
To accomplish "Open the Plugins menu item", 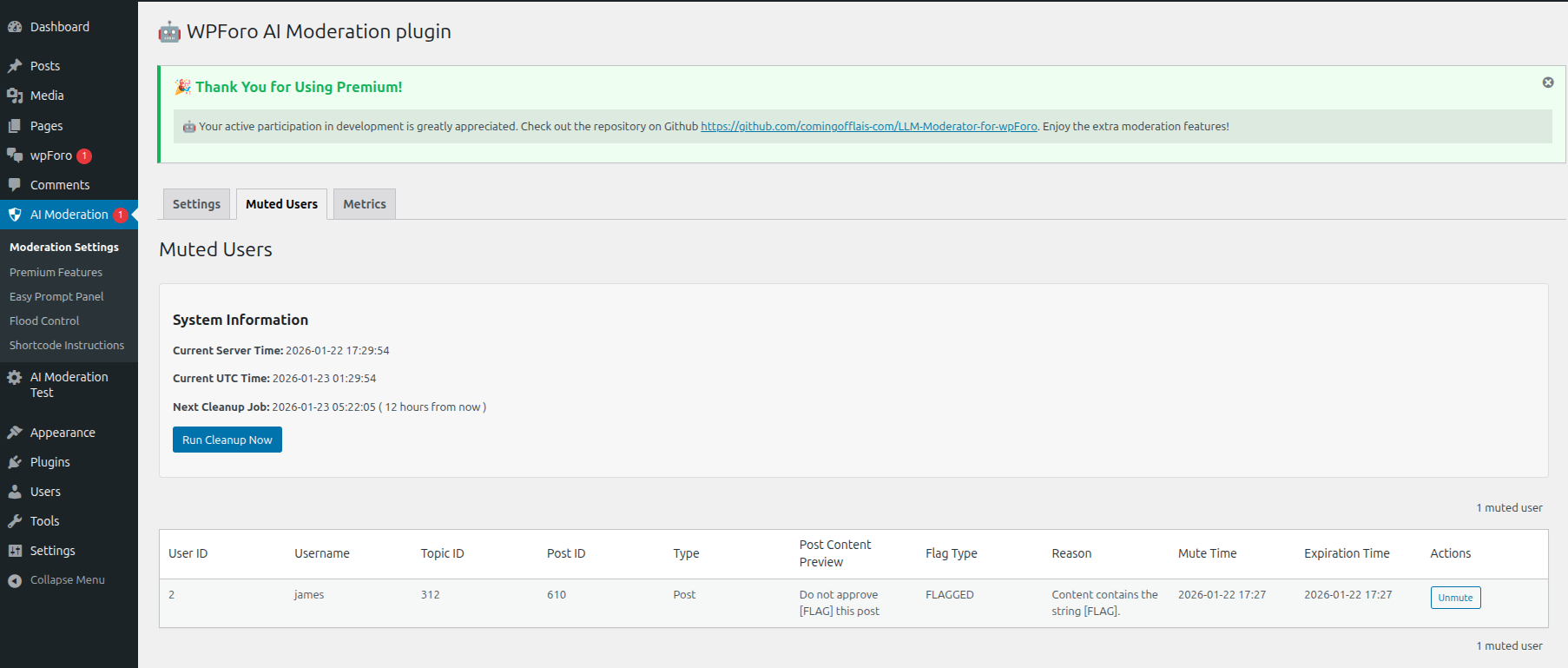I will click(x=69, y=462).
